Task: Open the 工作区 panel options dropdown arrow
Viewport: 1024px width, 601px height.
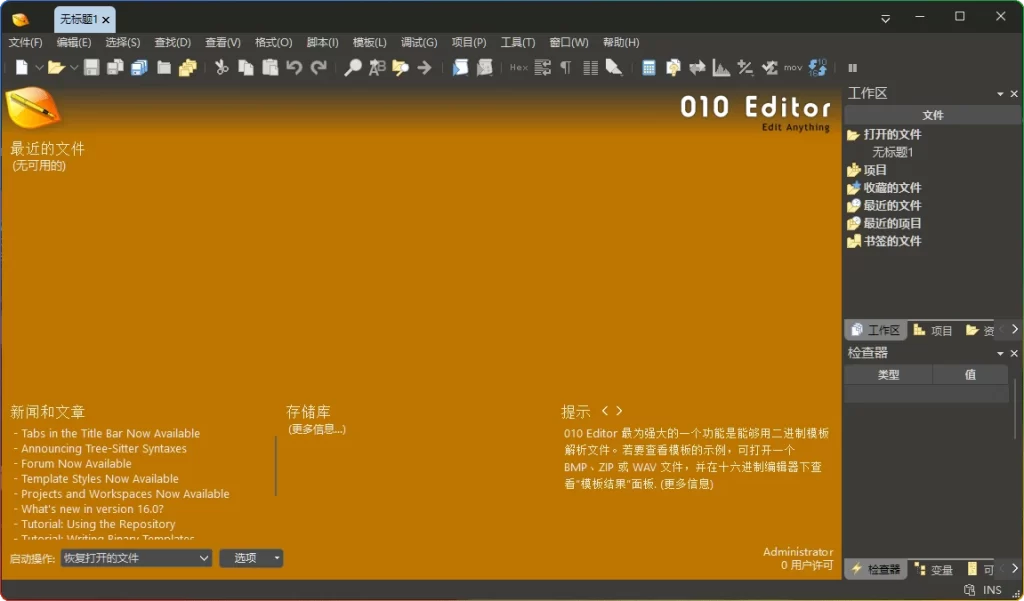Action: tap(1000, 94)
